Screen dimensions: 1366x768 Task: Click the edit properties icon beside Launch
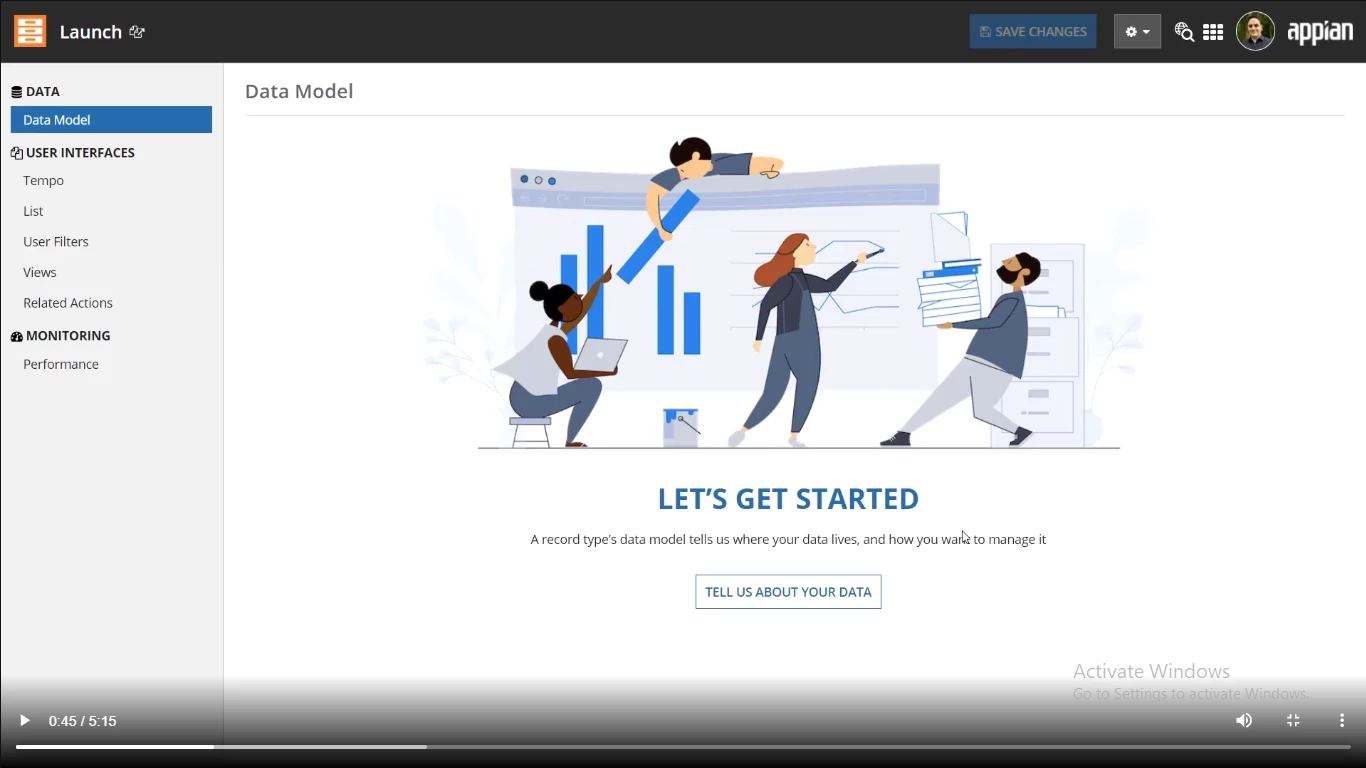point(137,32)
